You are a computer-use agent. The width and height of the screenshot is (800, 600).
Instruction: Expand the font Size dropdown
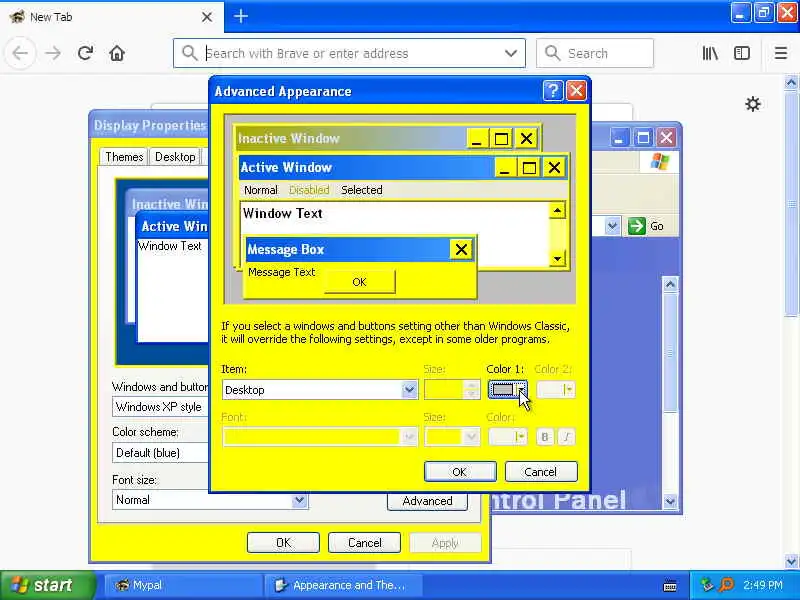(x=470, y=437)
